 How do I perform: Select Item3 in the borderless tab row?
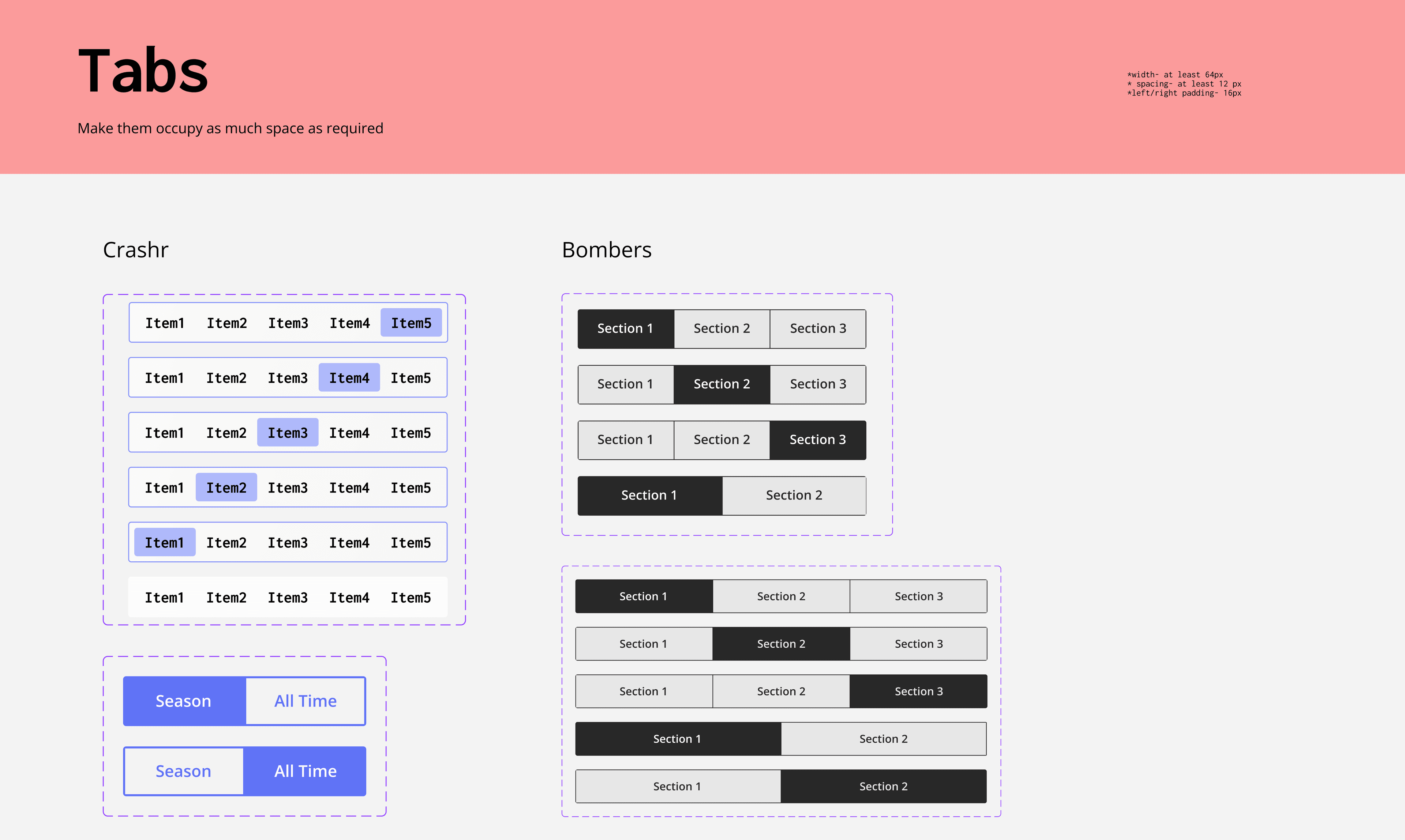tap(288, 597)
